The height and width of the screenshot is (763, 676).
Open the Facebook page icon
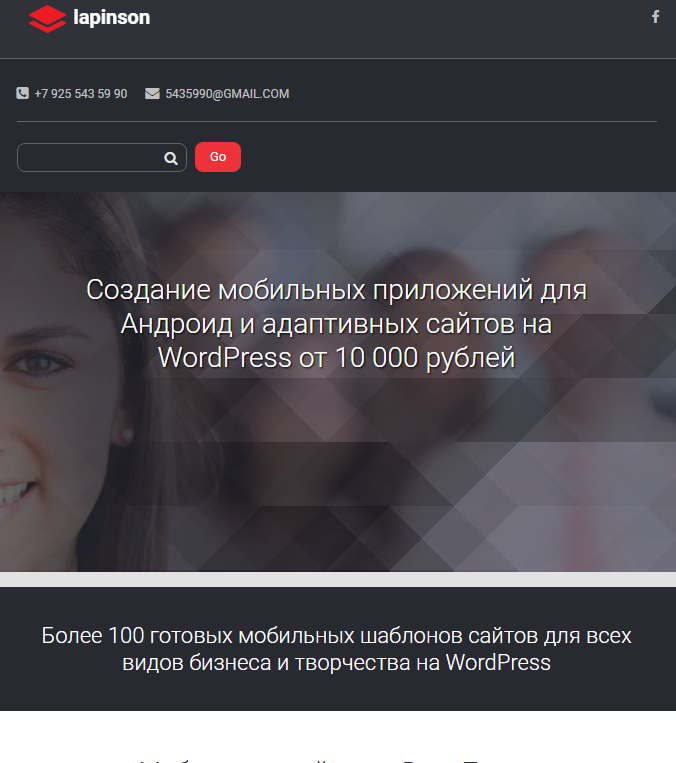point(656,17)
